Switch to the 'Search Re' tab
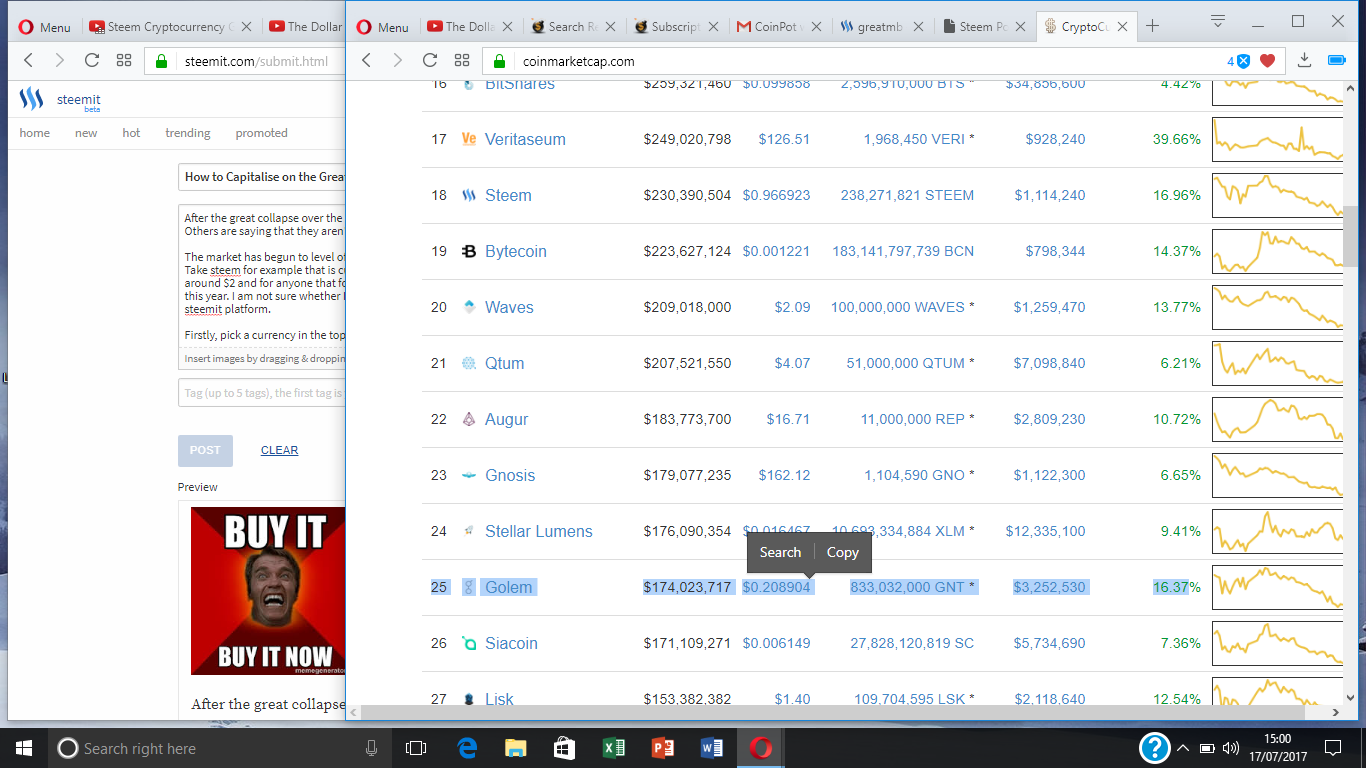The height and width of the screenshot is (768, 1366). [571, 27]
